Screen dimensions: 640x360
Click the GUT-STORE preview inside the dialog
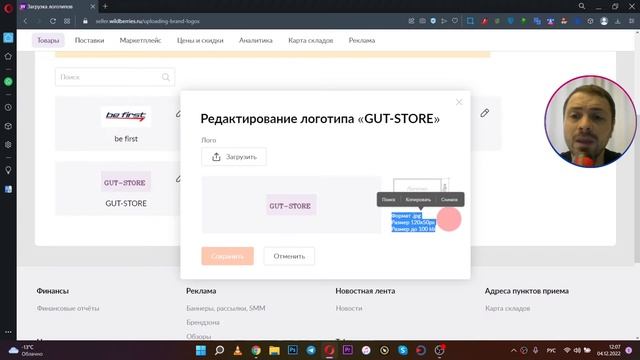point(291,206)
